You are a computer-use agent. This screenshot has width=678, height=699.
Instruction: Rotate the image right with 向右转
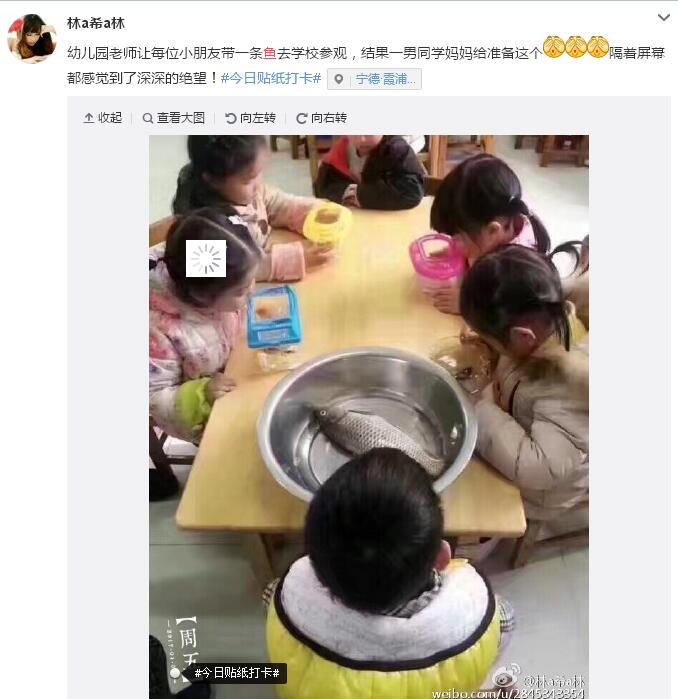[321, 118]
